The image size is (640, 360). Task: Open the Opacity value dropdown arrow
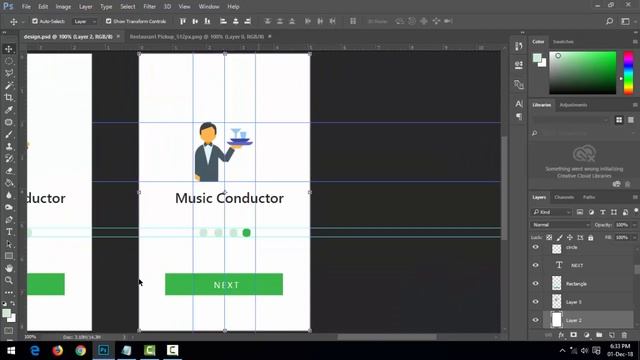point(634,225)
